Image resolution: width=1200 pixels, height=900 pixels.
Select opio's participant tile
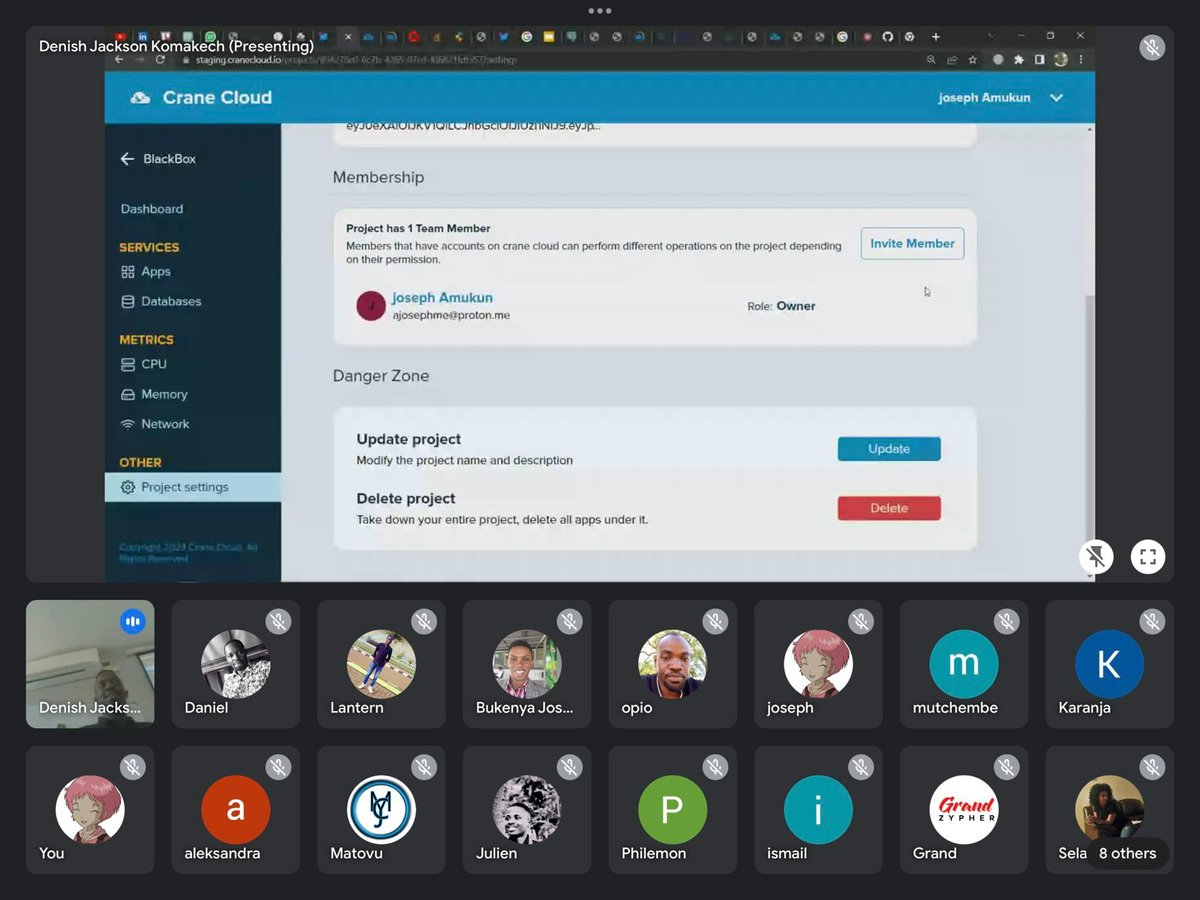(x=673, y=664)
